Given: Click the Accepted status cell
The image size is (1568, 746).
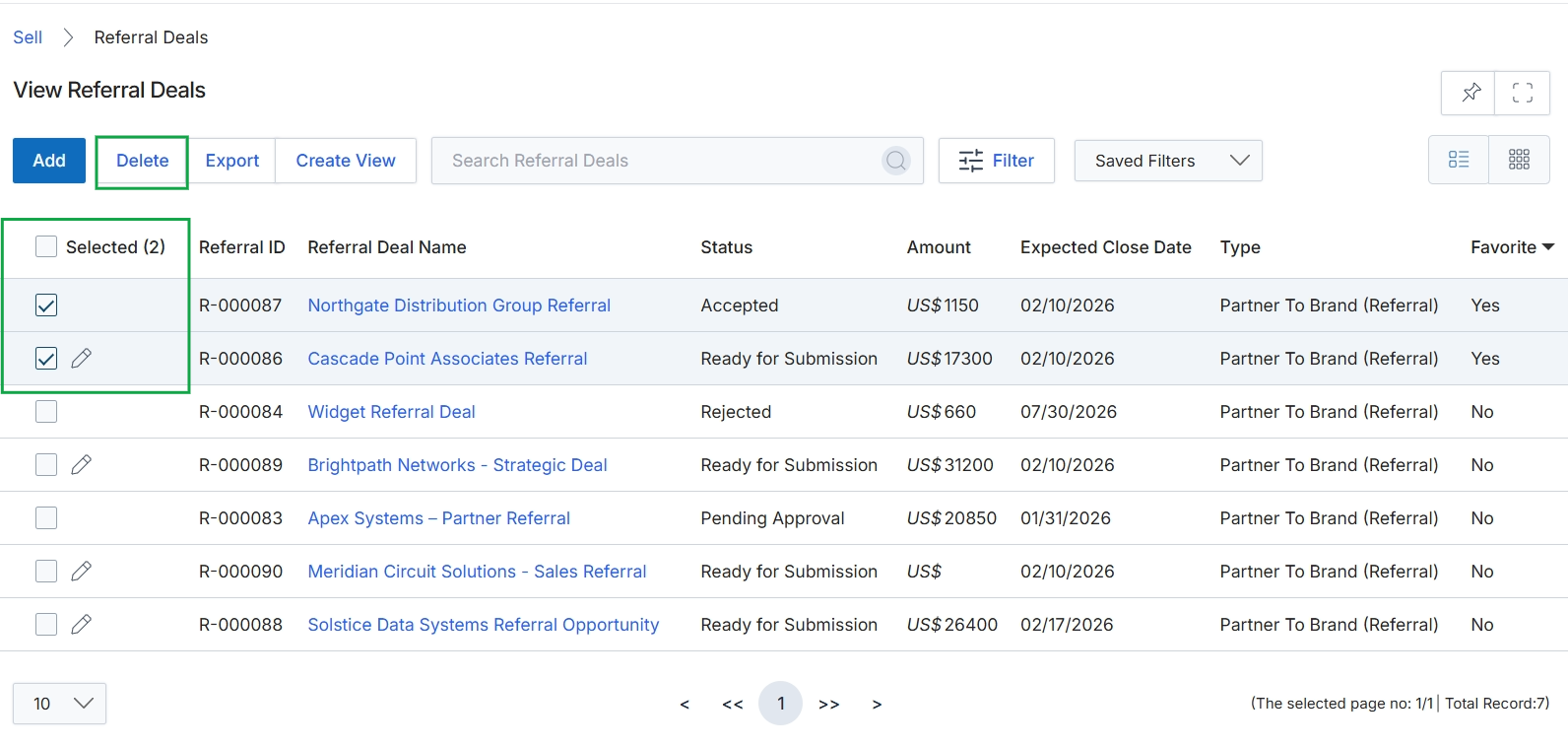Looking at the screenshot, I should [x=740, y=305].
